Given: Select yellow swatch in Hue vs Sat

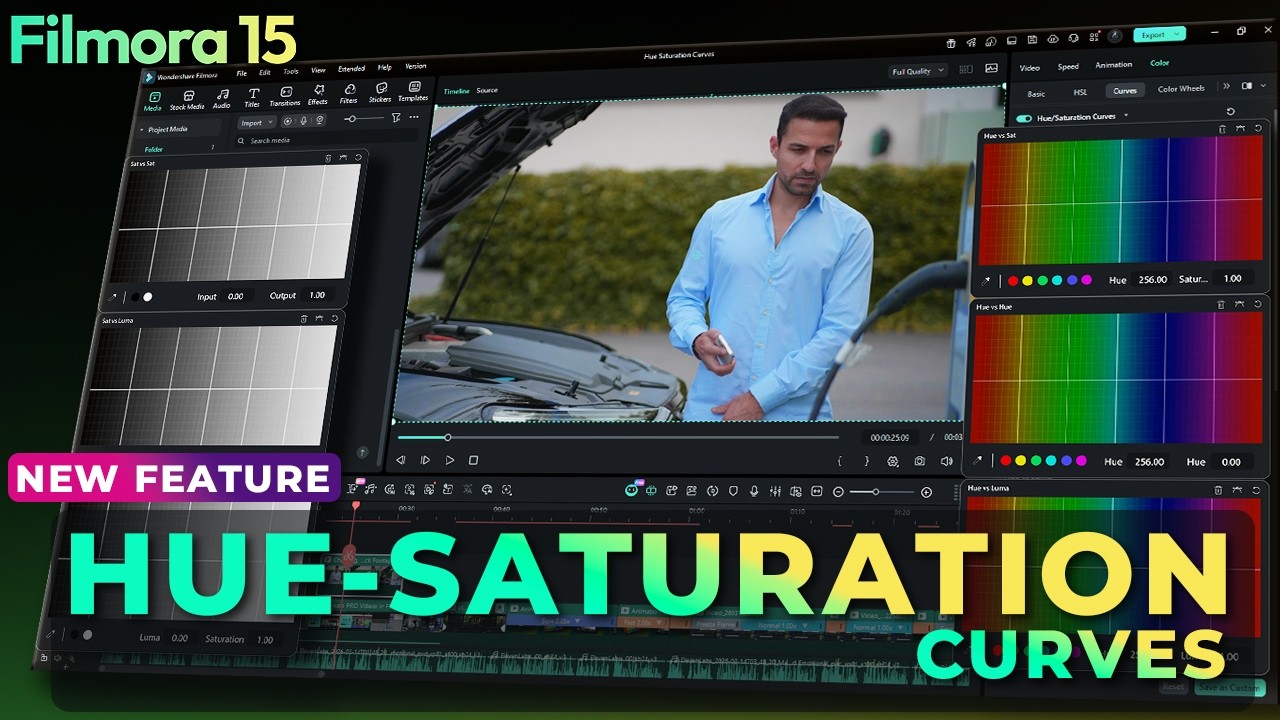Looking at the screenshot, I should pyautogui.click(x=1027, y=281).
